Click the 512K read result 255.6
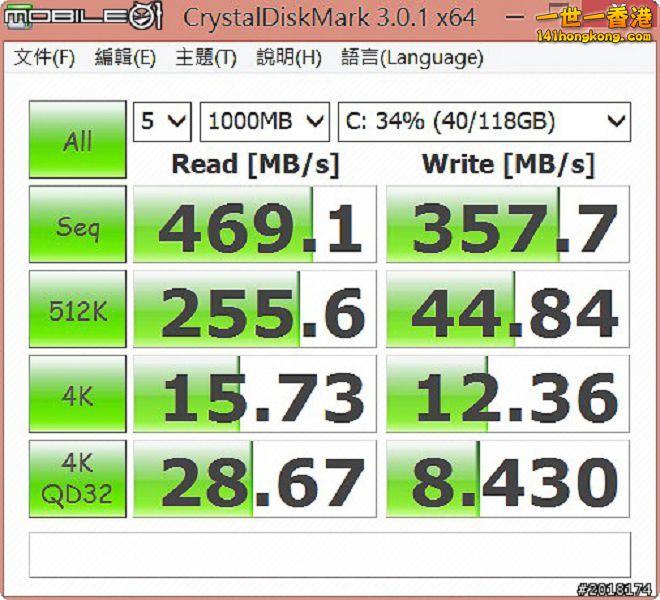Screen dimensions: 660x600 pyautogui.click(x=255, y=311)
